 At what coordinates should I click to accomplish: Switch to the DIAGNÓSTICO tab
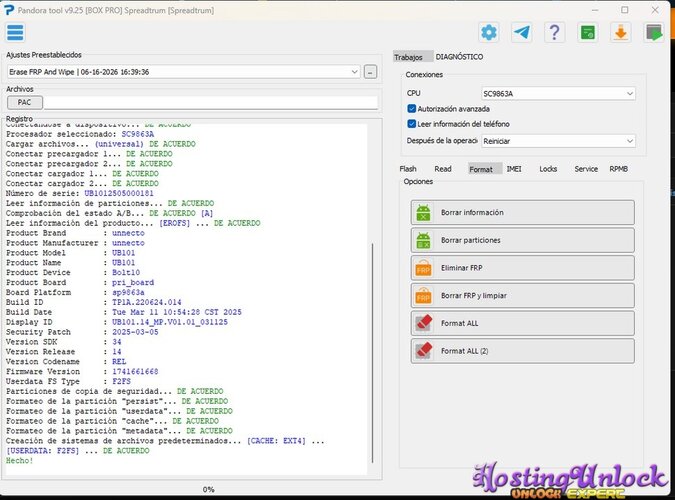click(x=459, y=57)
